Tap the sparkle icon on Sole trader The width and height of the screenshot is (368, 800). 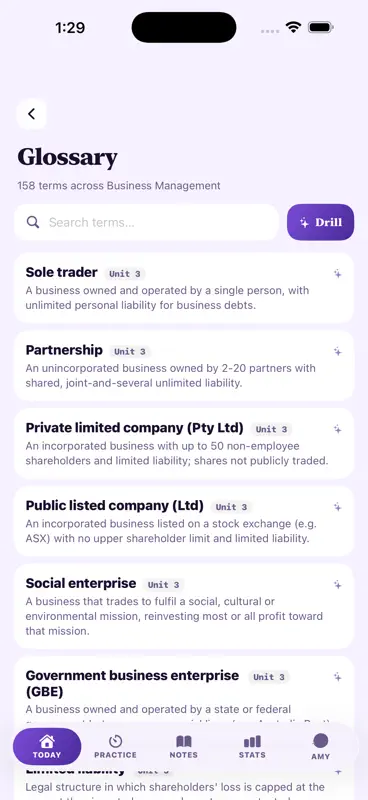337,274
